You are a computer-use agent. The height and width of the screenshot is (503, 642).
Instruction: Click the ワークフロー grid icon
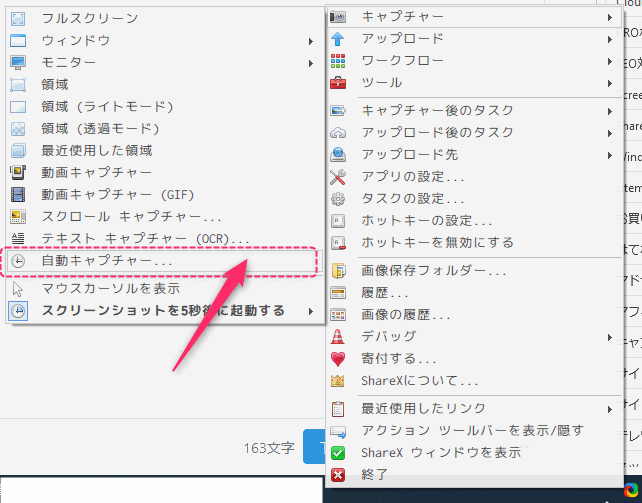(x=338, y=61)
